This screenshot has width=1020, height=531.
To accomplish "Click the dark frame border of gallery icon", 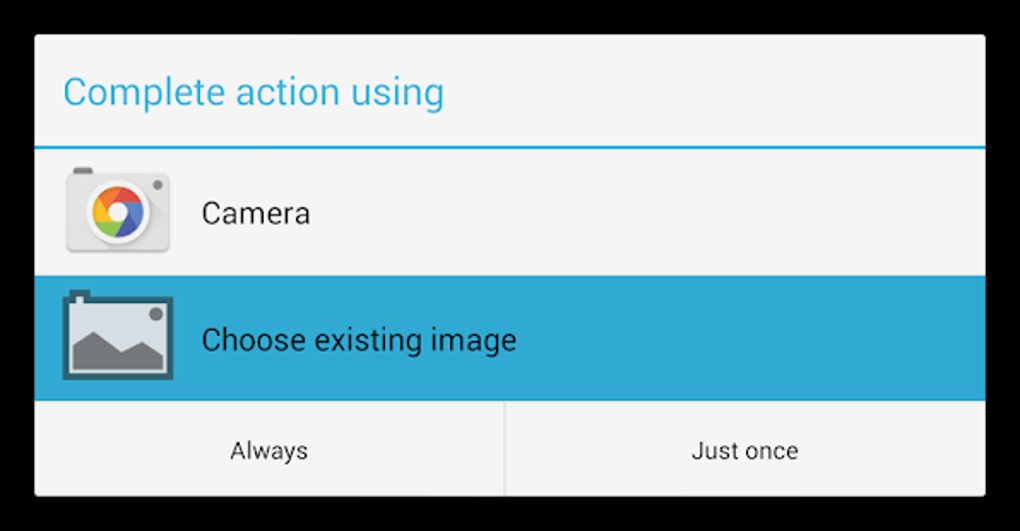I will click(x=66, y=338).
